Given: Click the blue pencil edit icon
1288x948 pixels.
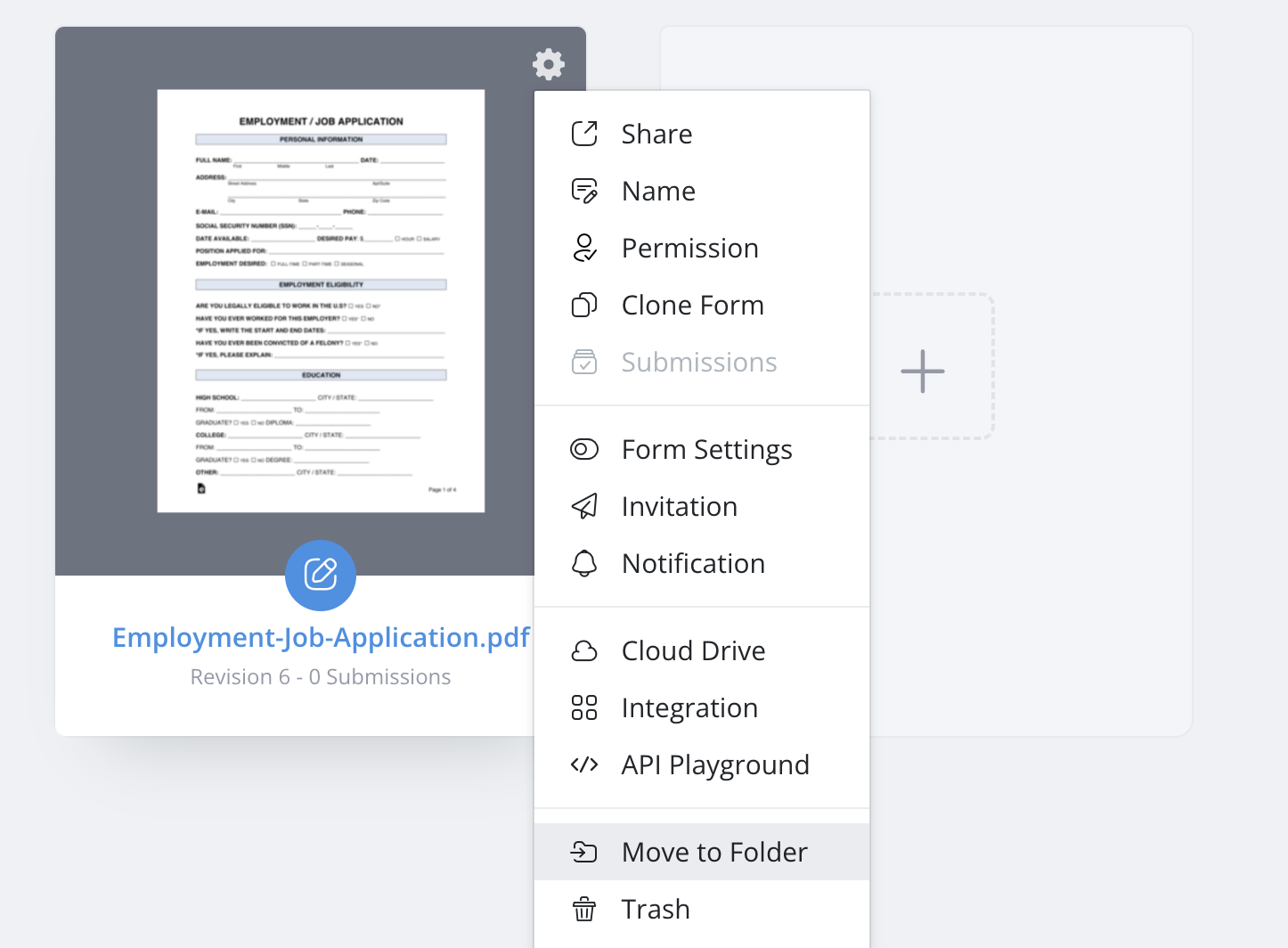Looking at the screenshot, I should coord(321,575).
